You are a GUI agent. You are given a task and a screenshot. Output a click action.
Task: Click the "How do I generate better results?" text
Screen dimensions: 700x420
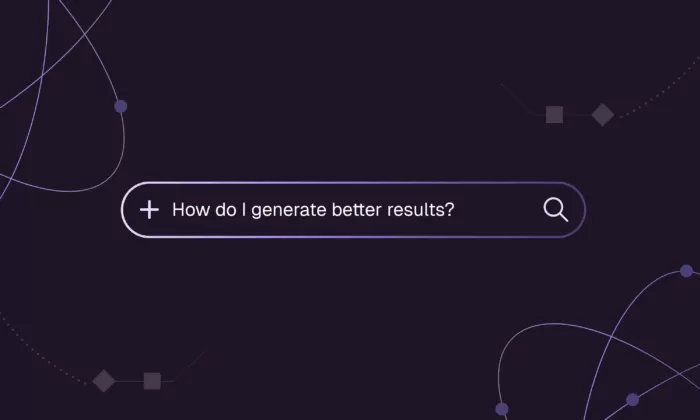click(313, 210)
